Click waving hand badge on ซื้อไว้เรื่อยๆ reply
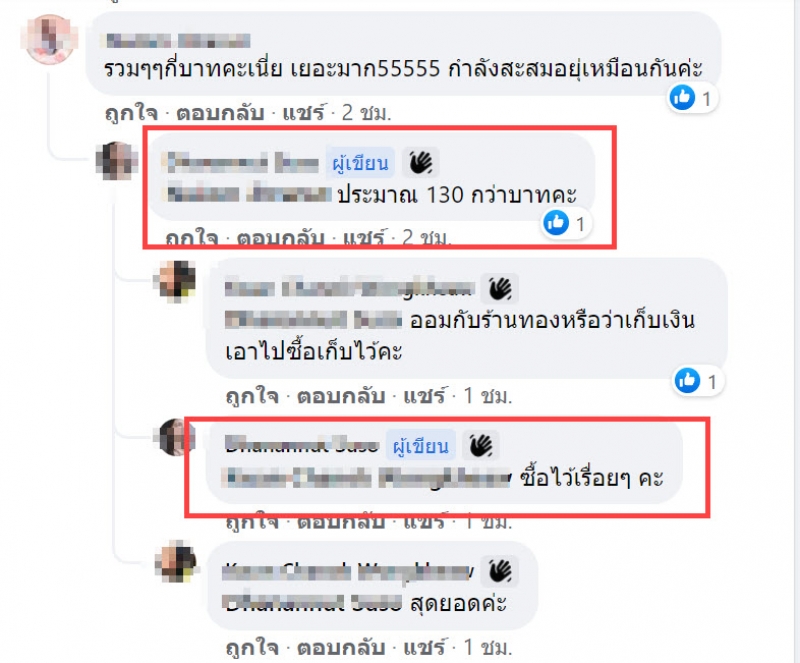Image resolution: width=800 pixels, height=663 pixels. tap(481, 445)
